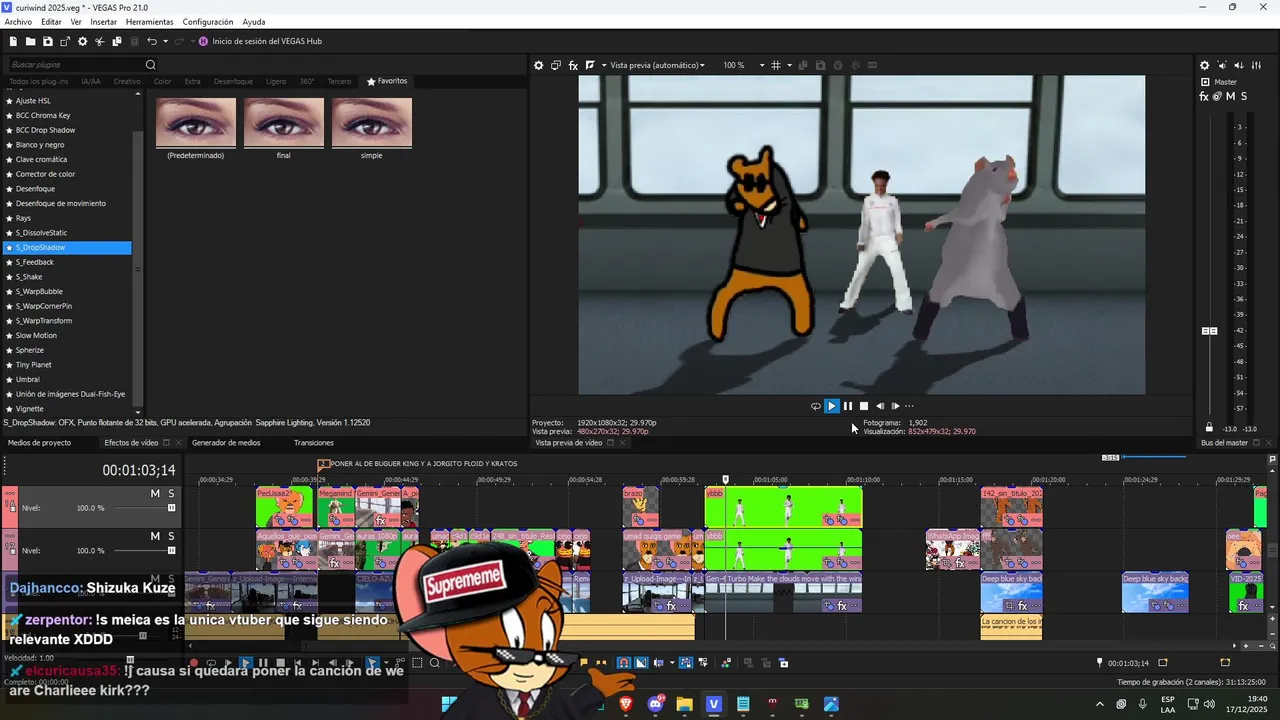Open Master bus fx button
This screenshot has width=1280, height=720.
pos(1204,96)
